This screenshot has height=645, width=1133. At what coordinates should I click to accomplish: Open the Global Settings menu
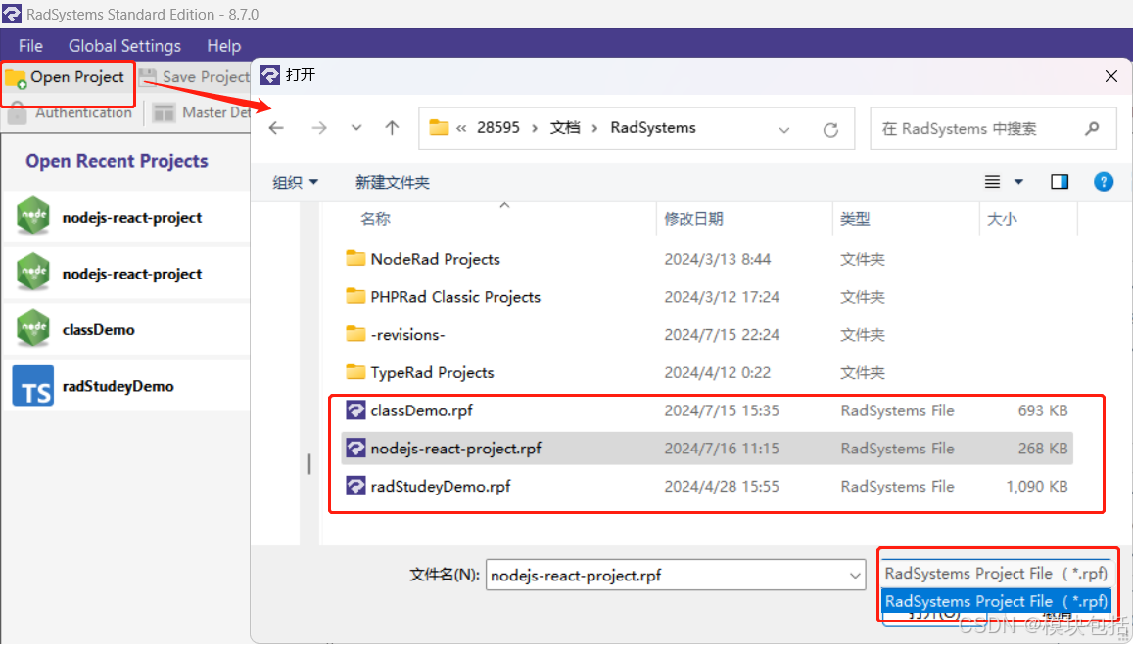124,45
